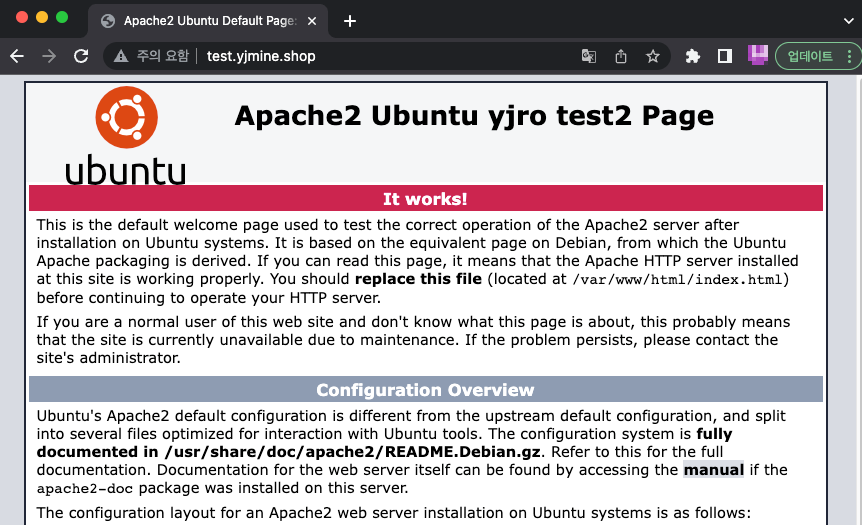The height and width of the screenshot is (525, 862).
Task: Open the profile avatar menu
Action: [758, 55]
